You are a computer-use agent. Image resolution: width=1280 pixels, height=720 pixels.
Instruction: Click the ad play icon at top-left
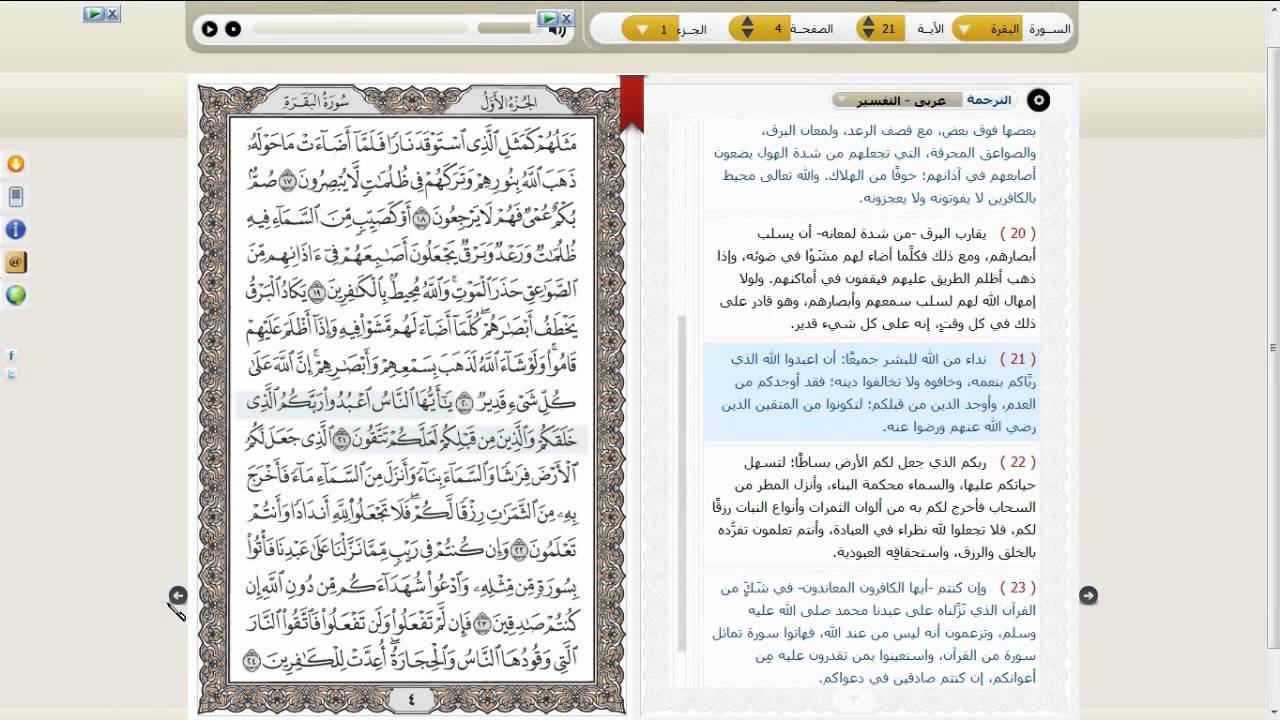[x=94, y=14]
